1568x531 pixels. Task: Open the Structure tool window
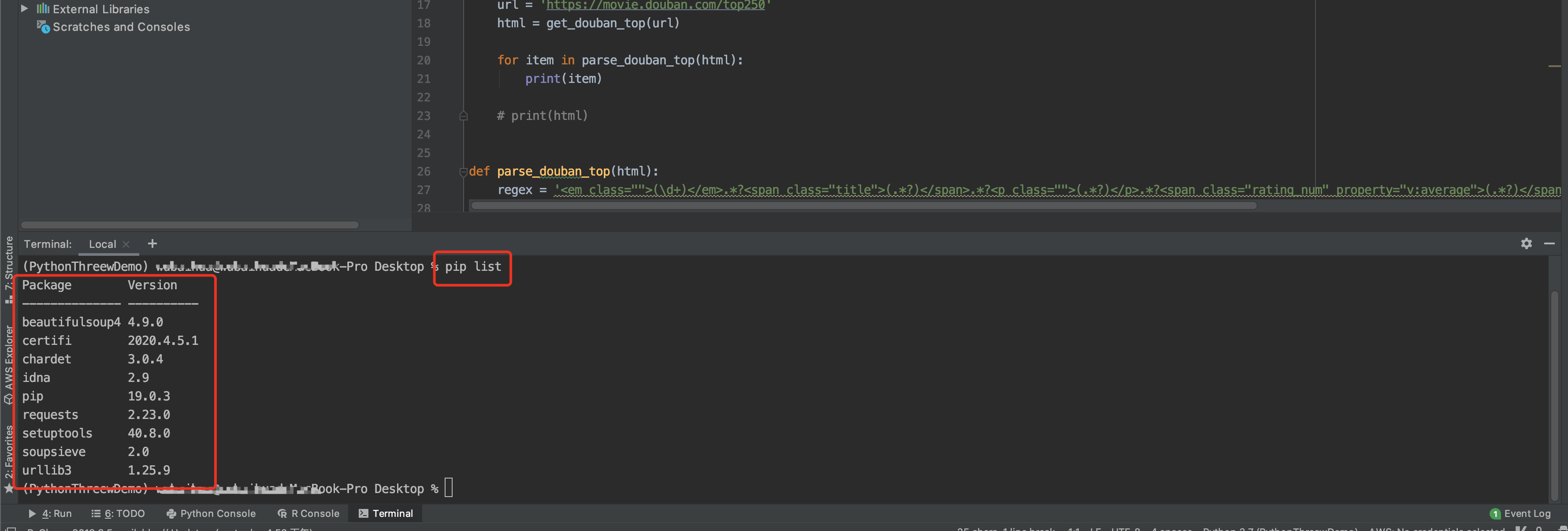click(8, 262)
